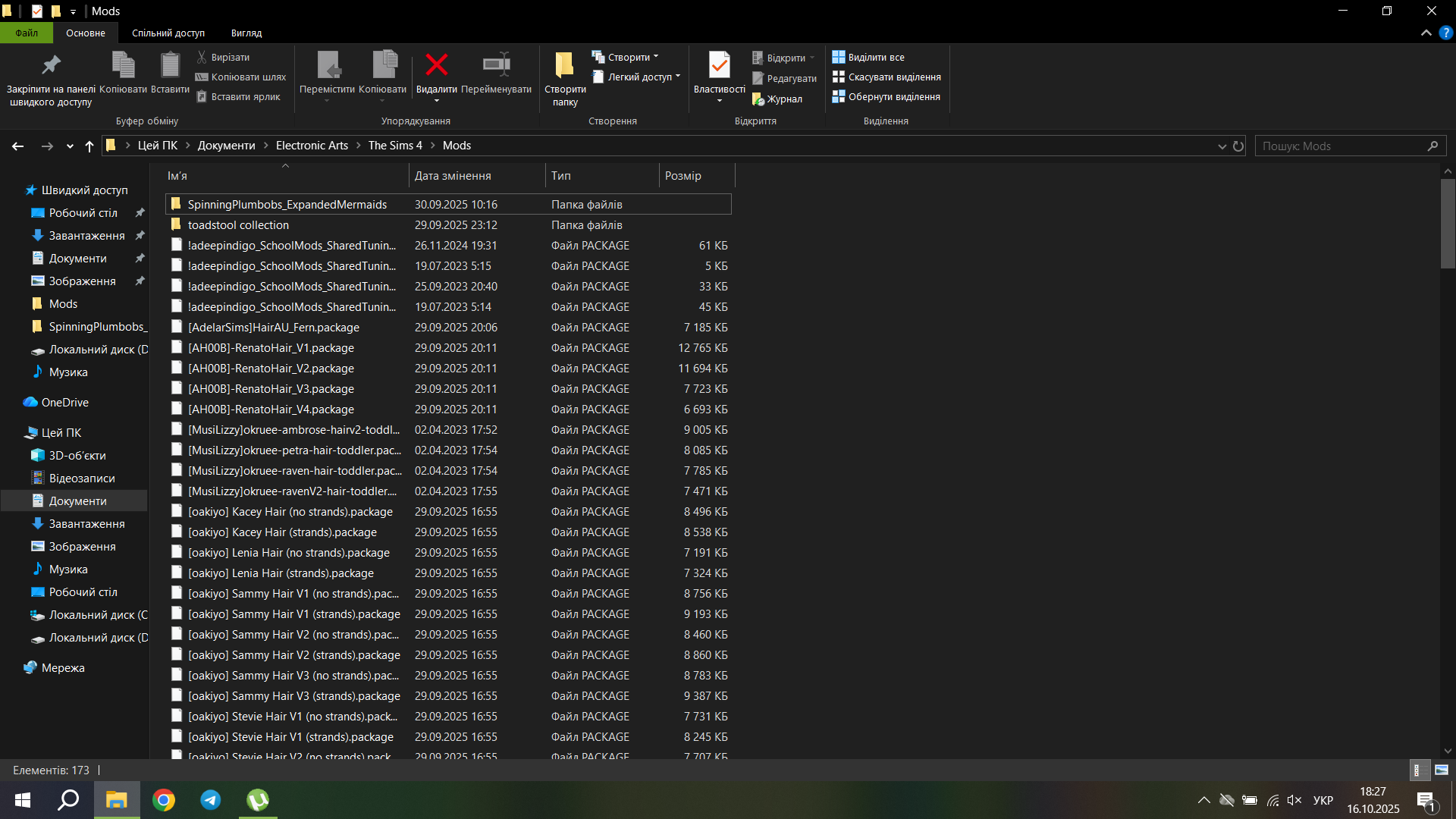The width and height of the screenshot is (1456, 819).
Task: Click the Move to (Перемістити) icon
Action: click(x=327, y=66)
